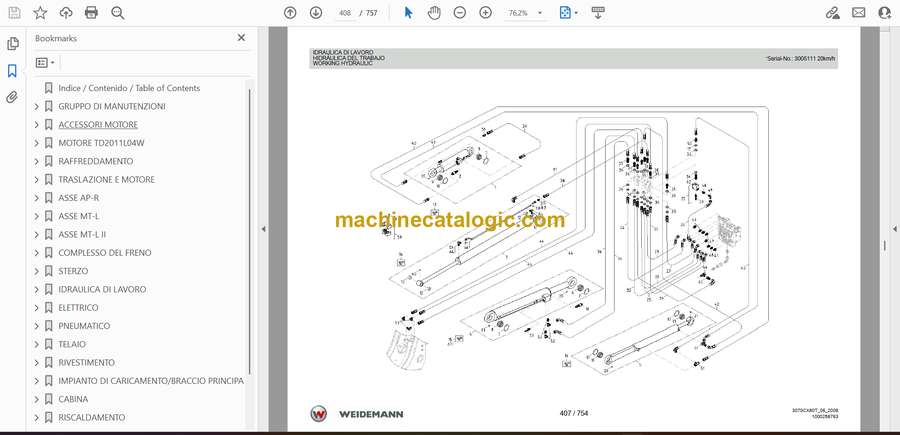This screenshot has height=435, width=900.
Task: Expand TRASLAZIONE E MOTORE chevron
Action: point(37,180)
